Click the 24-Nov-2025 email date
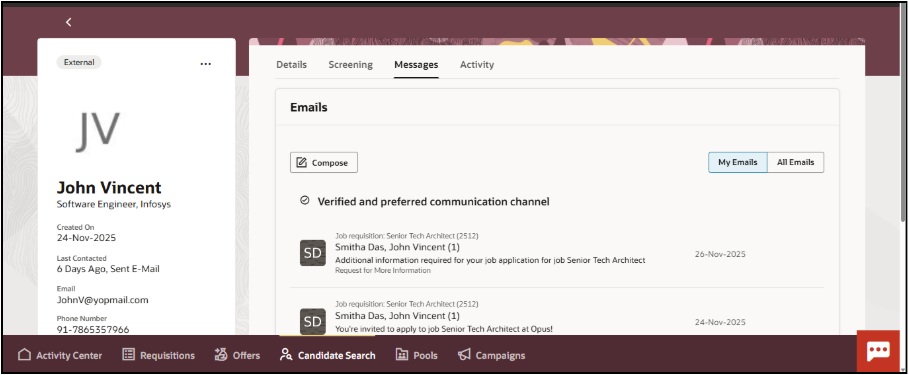 click(721, 322)
